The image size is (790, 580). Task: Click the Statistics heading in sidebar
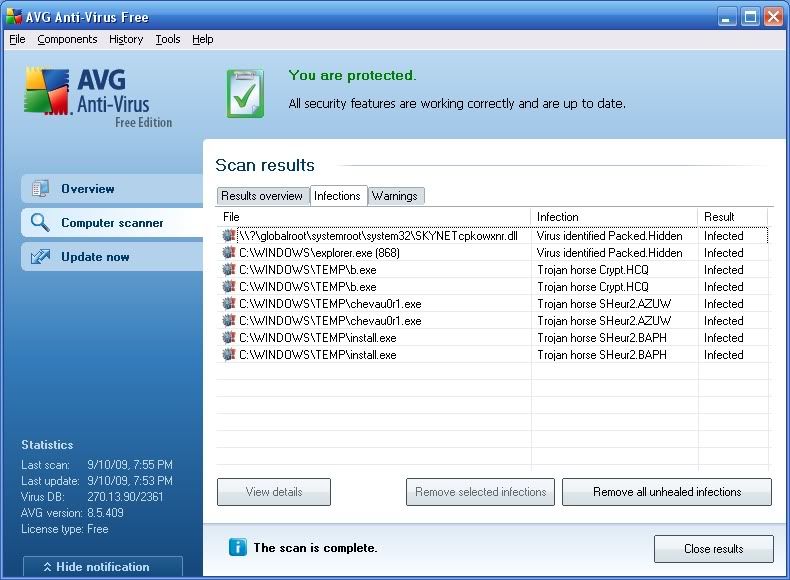click(x=47, y=445)
